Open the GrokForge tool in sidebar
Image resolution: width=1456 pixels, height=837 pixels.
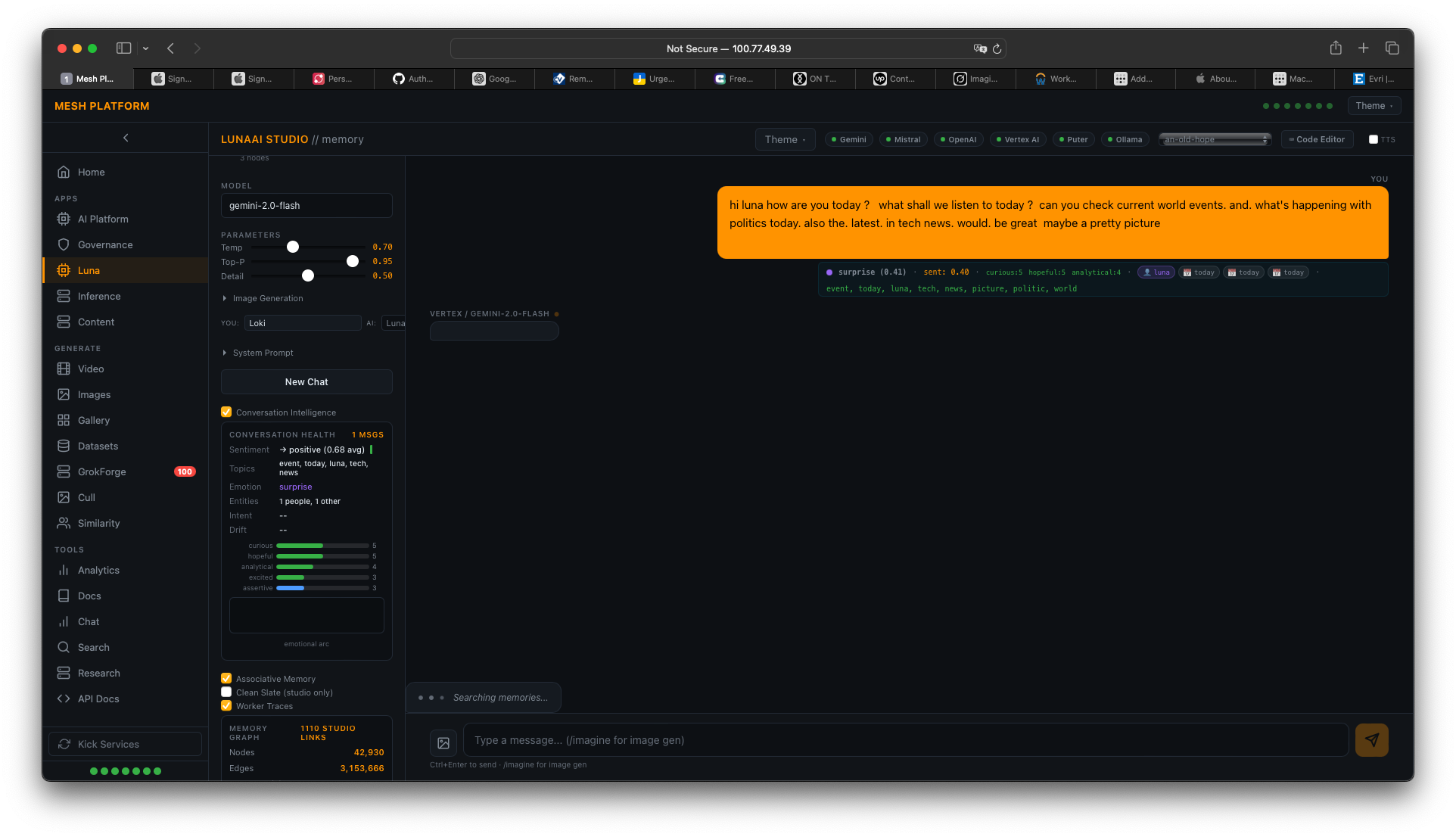101,471
